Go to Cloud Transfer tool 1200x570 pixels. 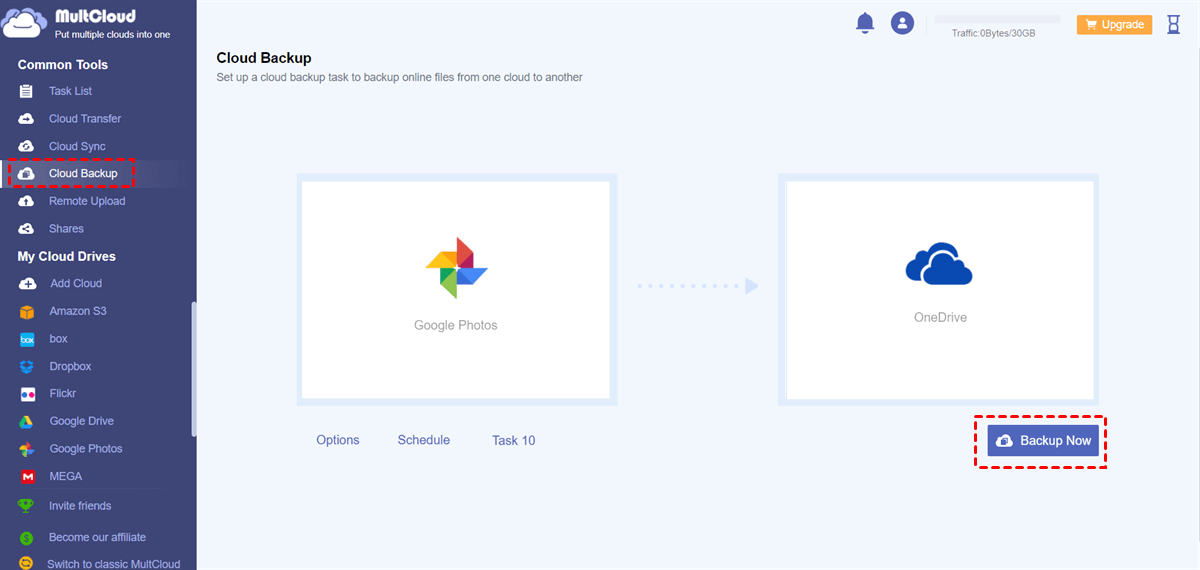85,119
